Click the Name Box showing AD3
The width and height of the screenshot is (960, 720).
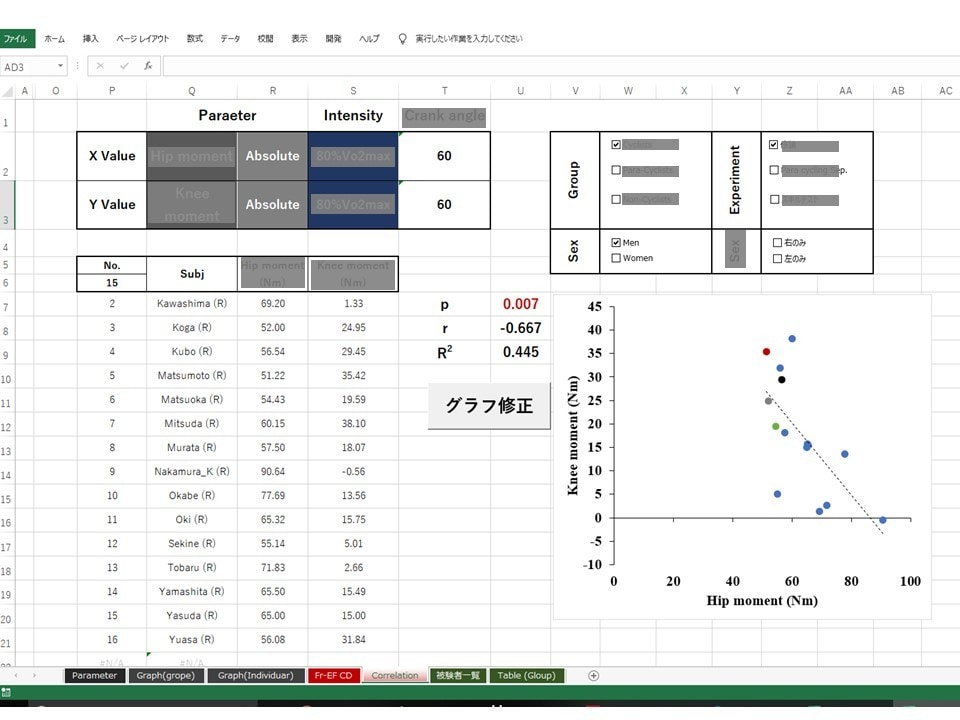click(28, 66)
